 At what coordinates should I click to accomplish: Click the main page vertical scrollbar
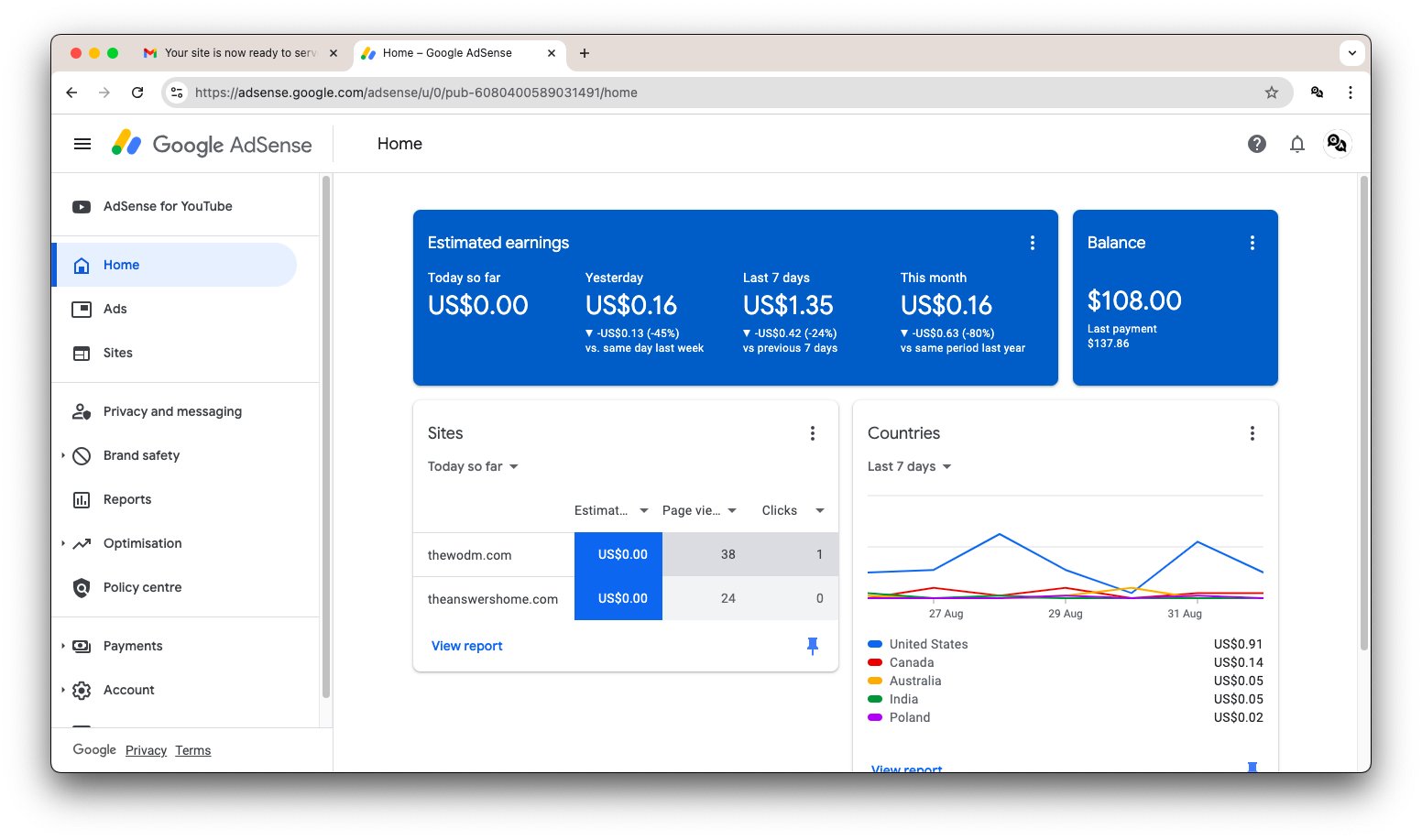pyautogui.click(x=1364, y=412)
